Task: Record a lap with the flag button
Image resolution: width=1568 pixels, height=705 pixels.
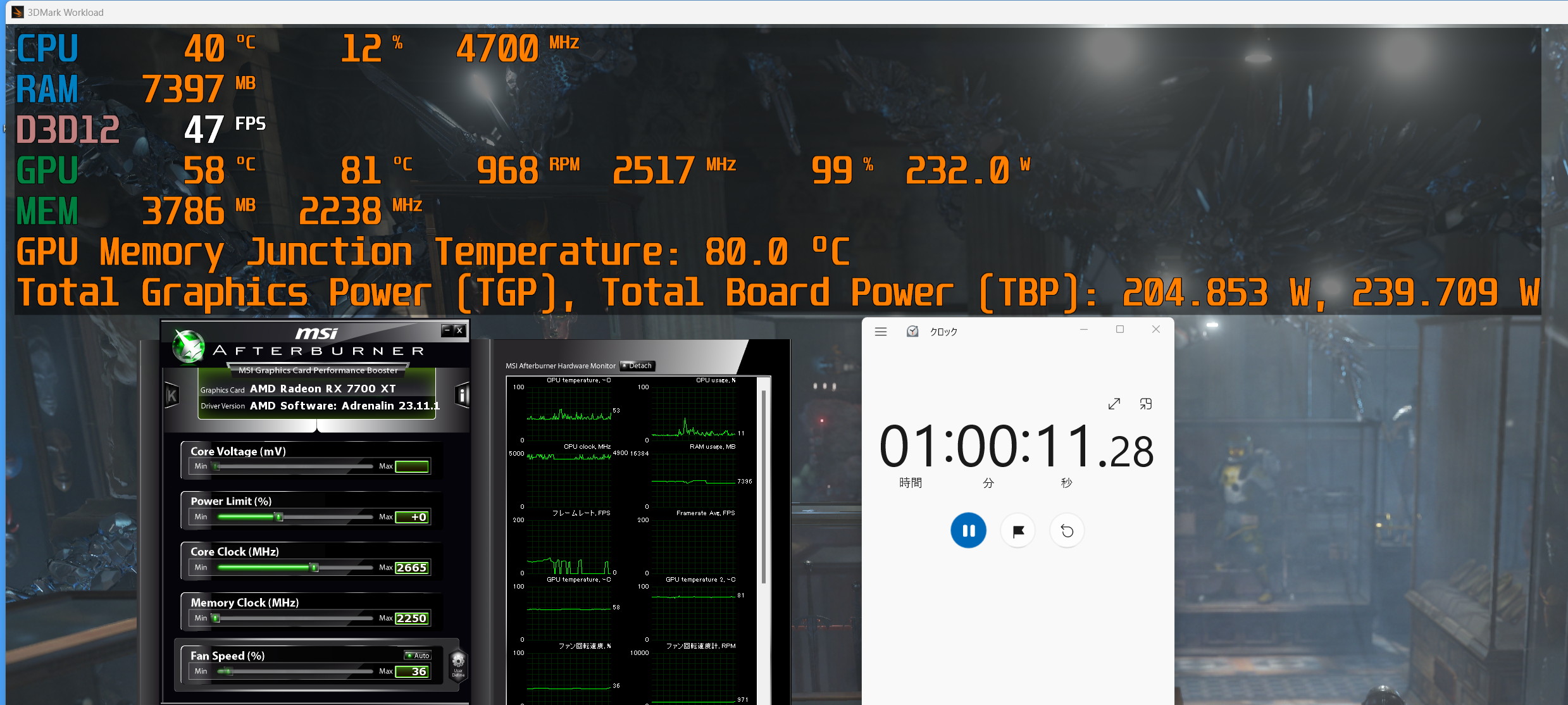Action: [x=1017, y=530]
